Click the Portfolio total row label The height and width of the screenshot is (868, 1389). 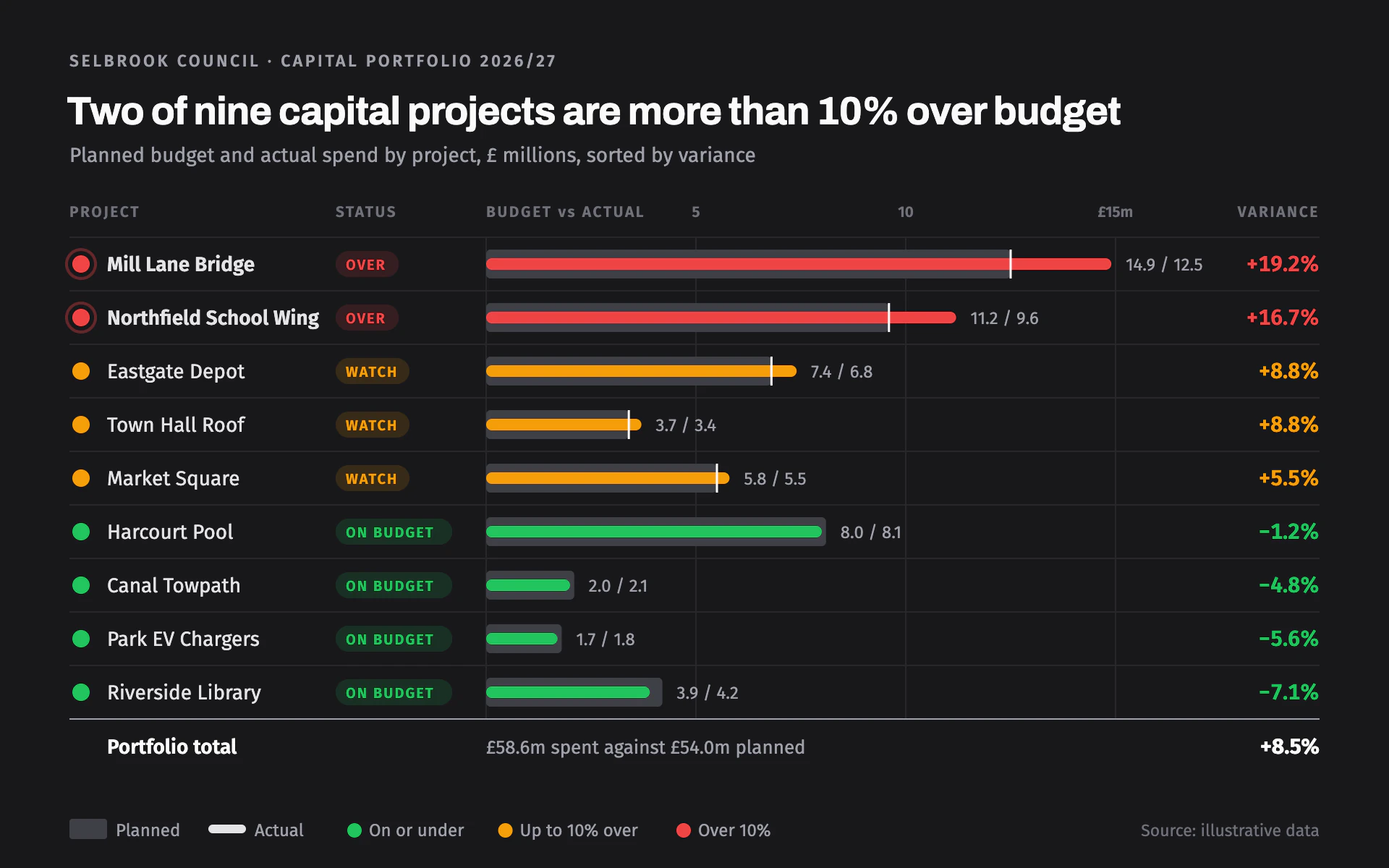172,746
